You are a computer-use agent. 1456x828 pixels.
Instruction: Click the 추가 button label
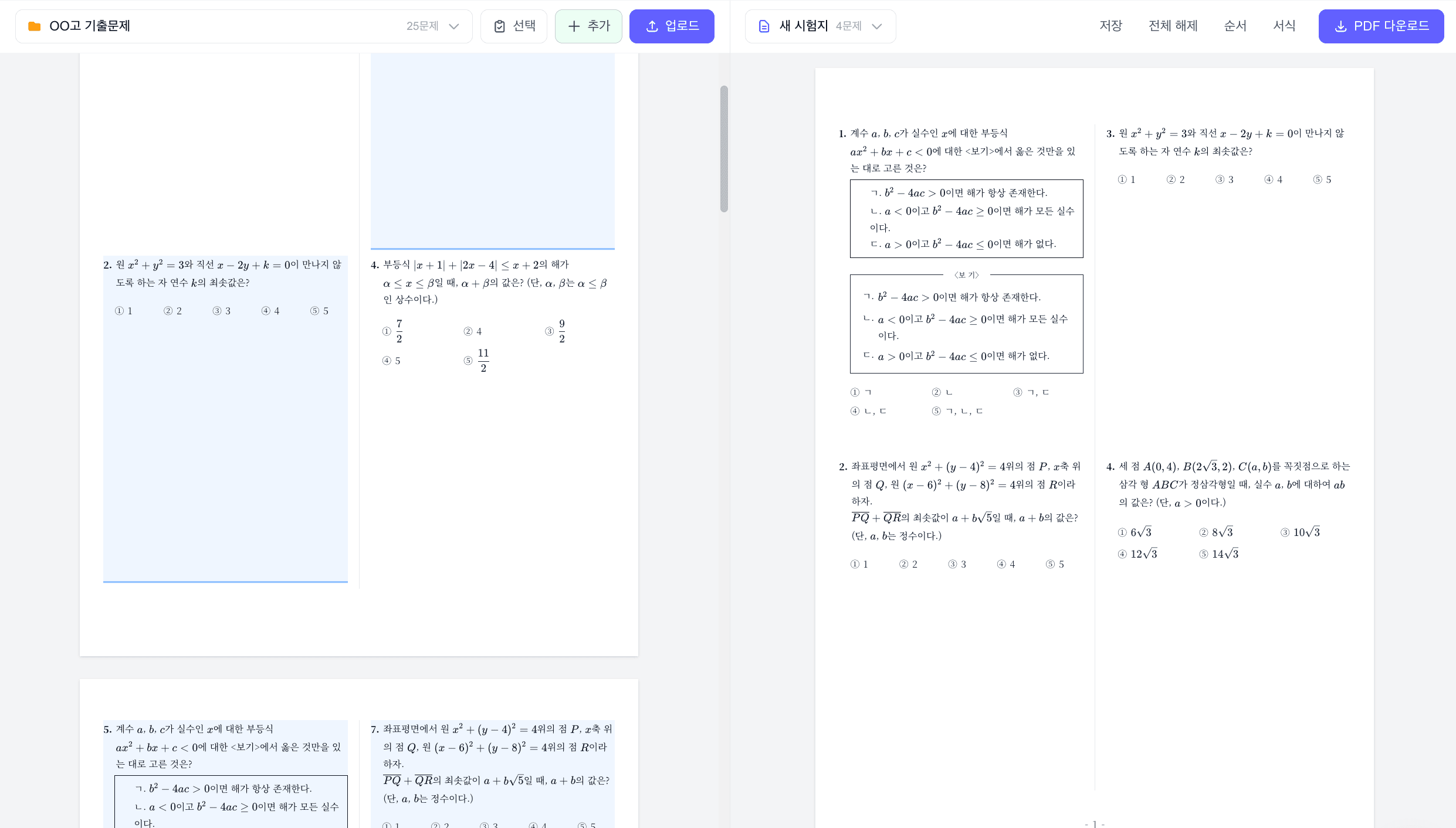point(599,26)
